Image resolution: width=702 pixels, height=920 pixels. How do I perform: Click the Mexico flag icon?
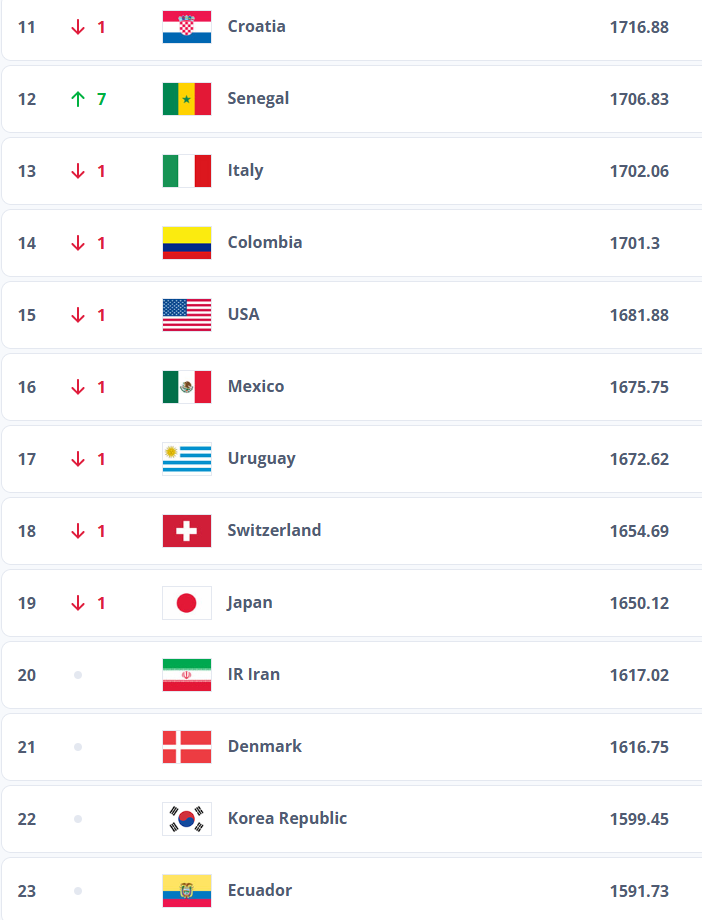(187, 387)
